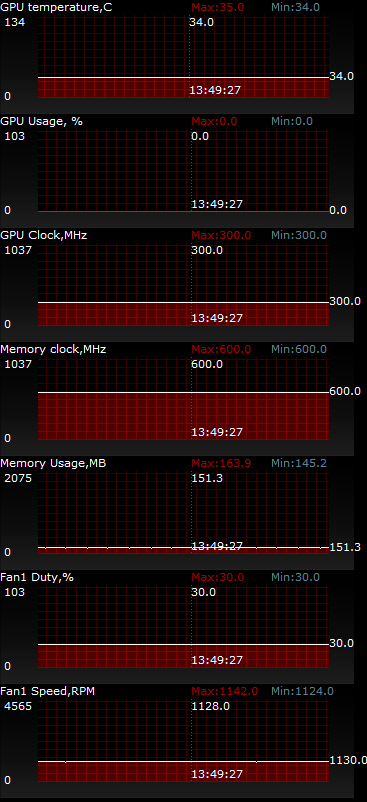This screenshot has height=802, width=367.
Task: Click the Min:1124.0 fan speed value
Action: pyautogui.click(x=302, y=692)
